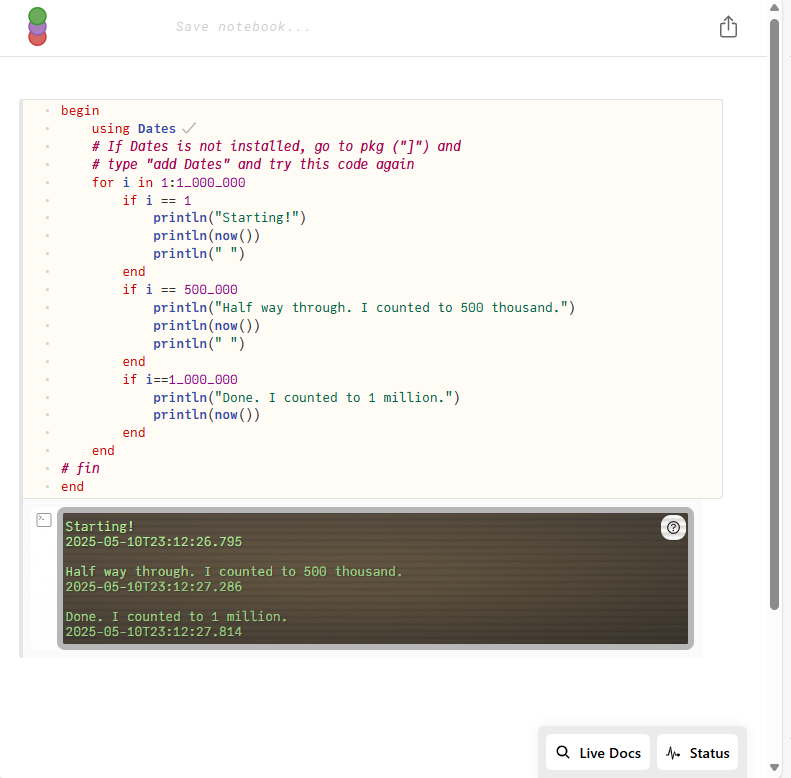The width and height of the screenshot is (791, 778).
Task: Click the 'Half way through' output line
Action: pos(234,572)
